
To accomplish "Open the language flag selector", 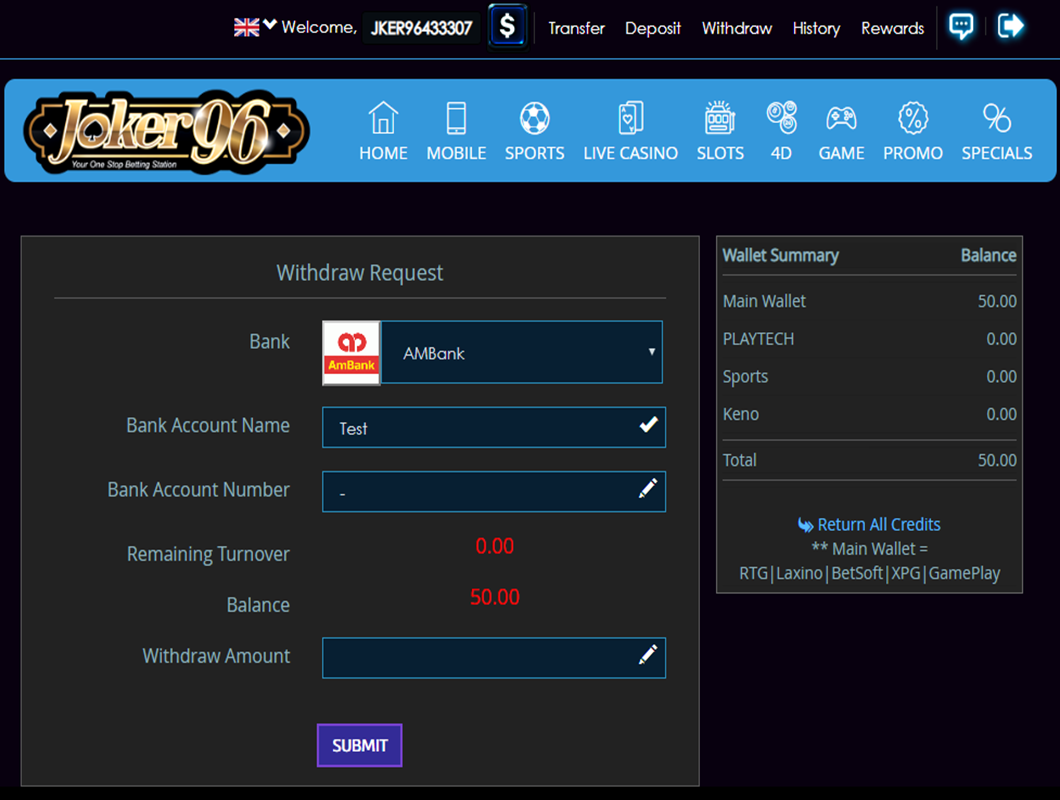I will point(254,27).
